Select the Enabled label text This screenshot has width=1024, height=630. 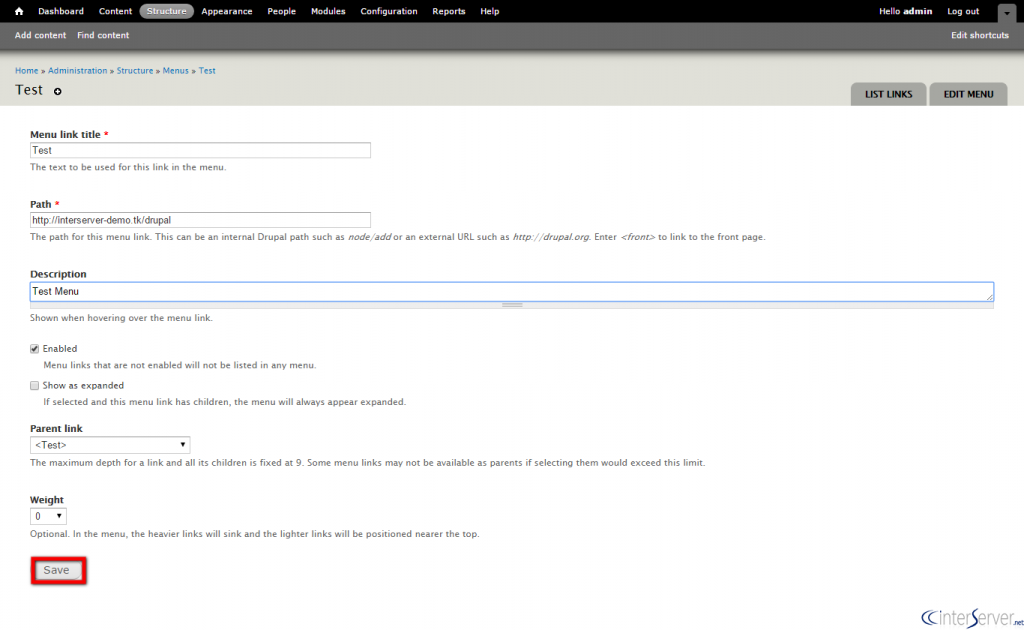pos(60,349)
